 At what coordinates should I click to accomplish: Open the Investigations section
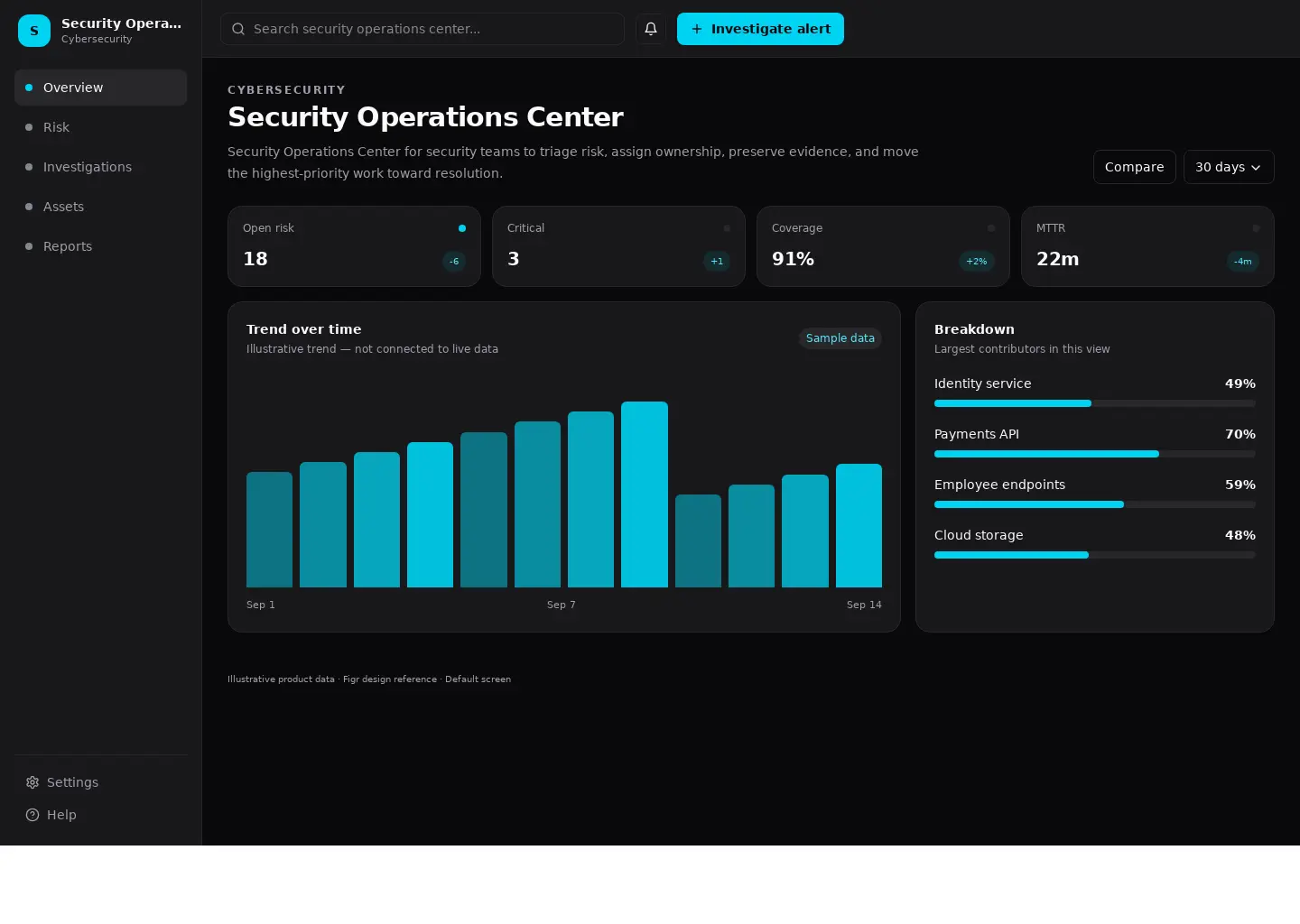[101, 167]
